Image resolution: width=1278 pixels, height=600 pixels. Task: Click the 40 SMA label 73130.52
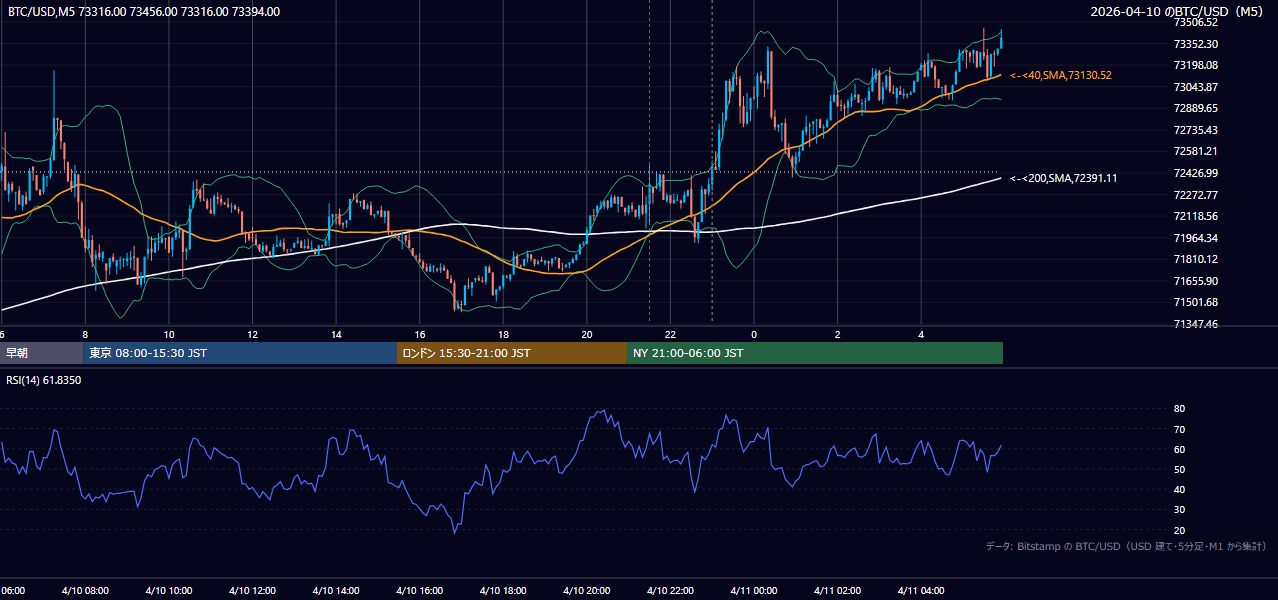1061,75
